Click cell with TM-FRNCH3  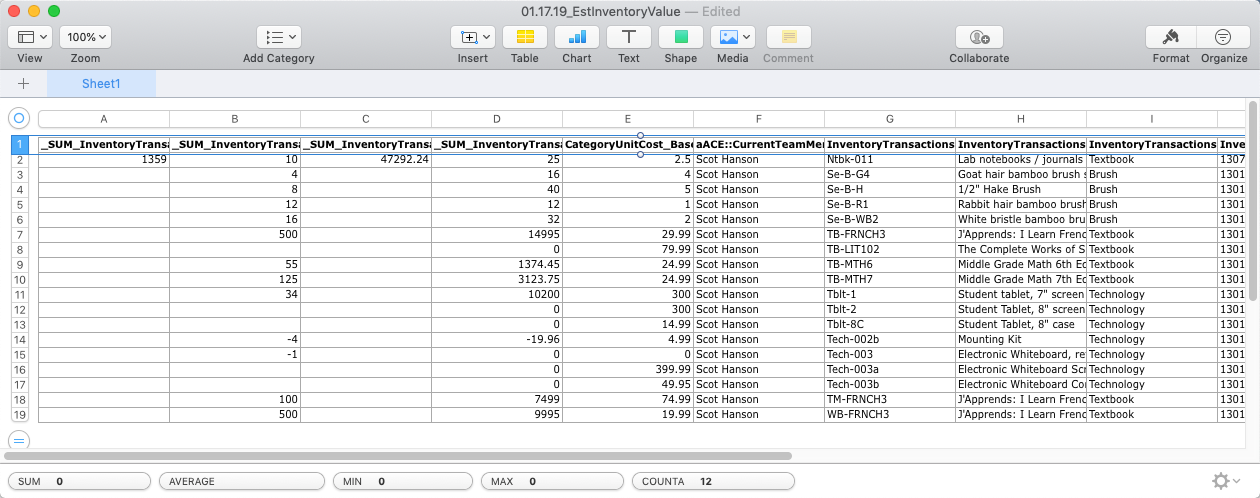pos(890,399)
